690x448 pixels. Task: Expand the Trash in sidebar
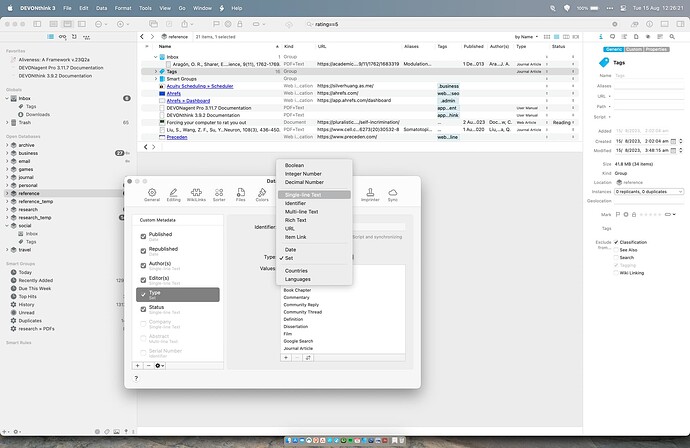pyautogui.click(x=7, y=122)
